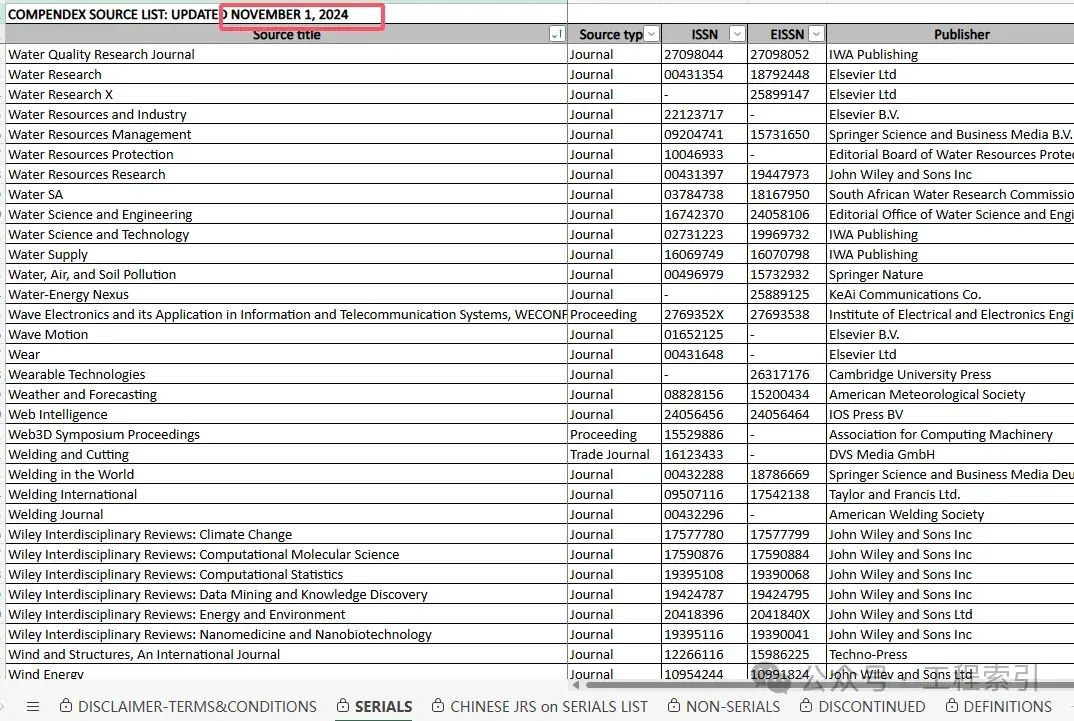
Task: Click the Water Resources Protection cell
Action: pos(286,155)
